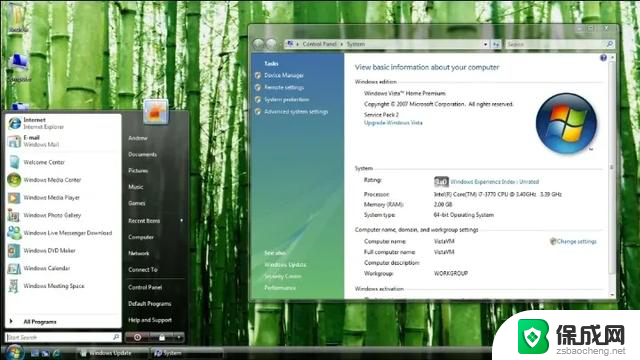Open shutdown options arrow in Start menu
This screenshot has height=360, width=640.
pos(179,337)
